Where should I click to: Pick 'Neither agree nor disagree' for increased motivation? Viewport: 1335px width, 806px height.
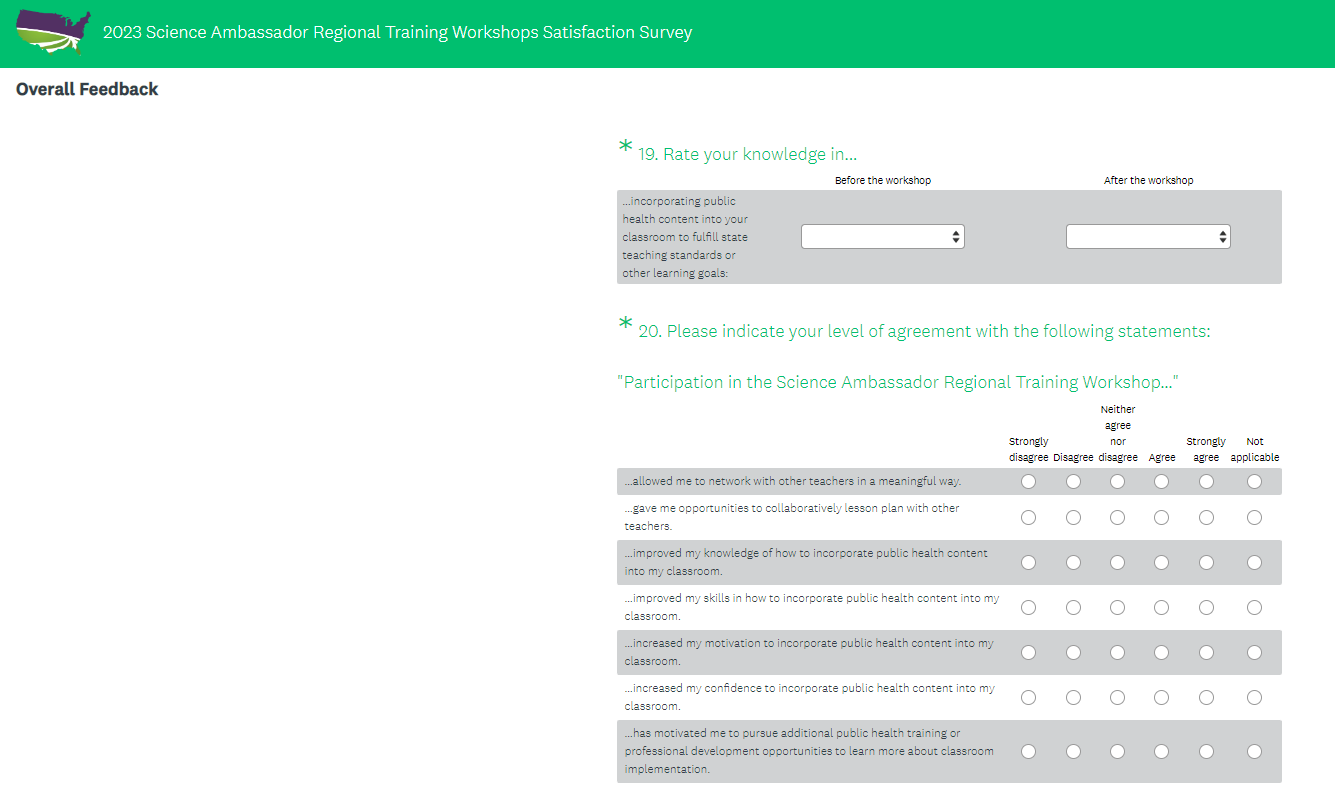pos(1117,653)
